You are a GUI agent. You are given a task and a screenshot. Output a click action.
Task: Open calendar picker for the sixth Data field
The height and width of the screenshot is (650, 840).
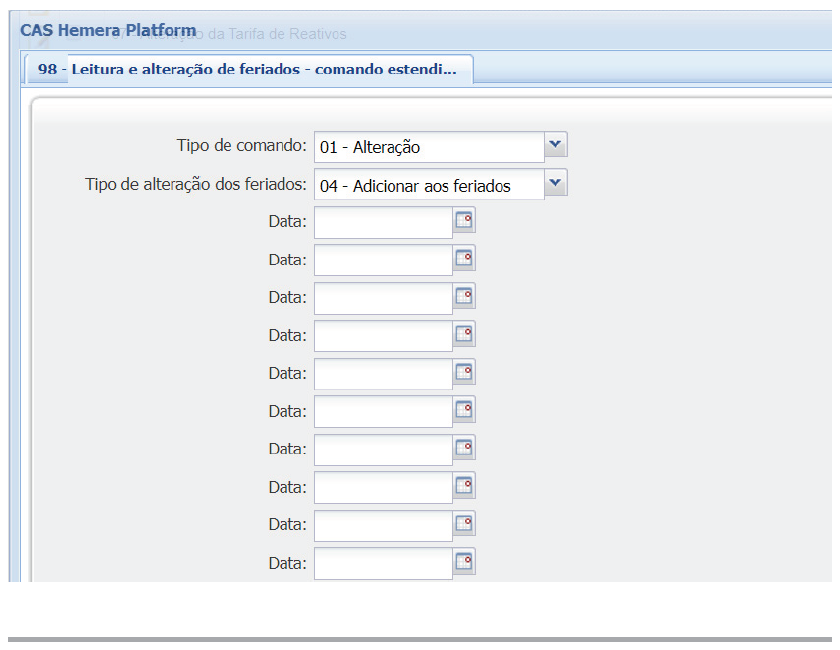pyautogui.click(x=464, y=411)
